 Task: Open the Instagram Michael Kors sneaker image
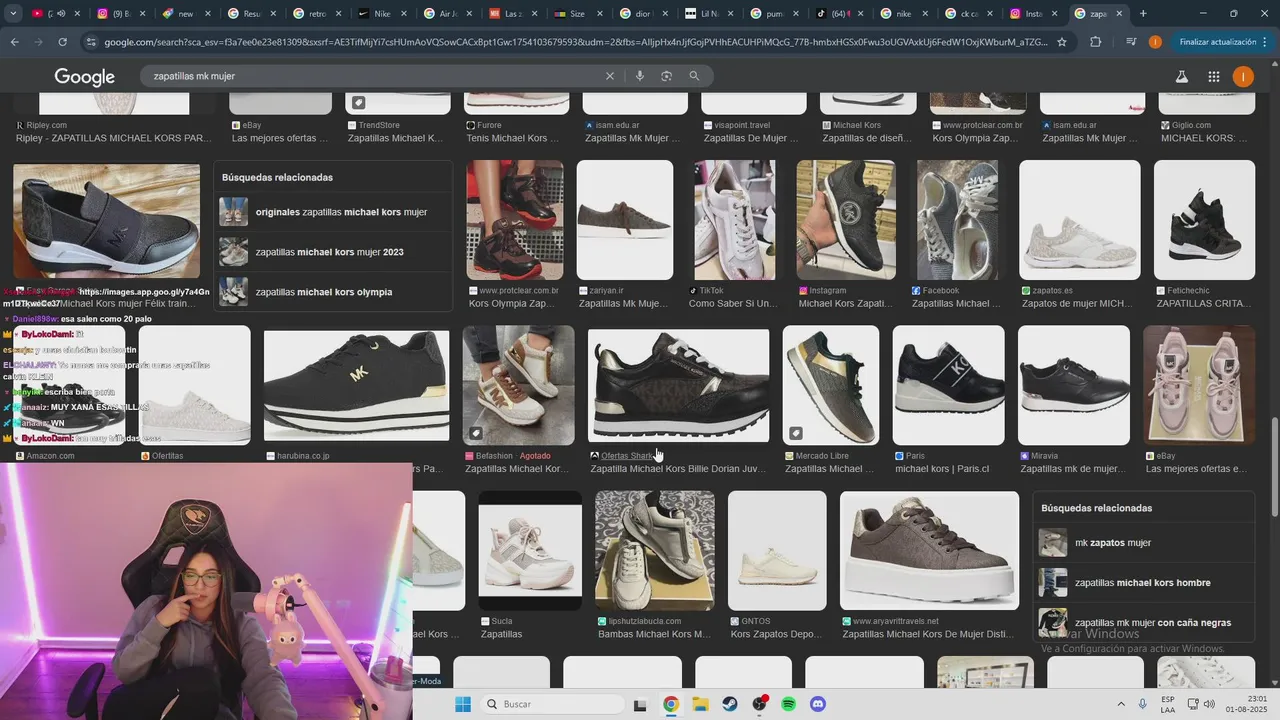(x=846, y=220)
